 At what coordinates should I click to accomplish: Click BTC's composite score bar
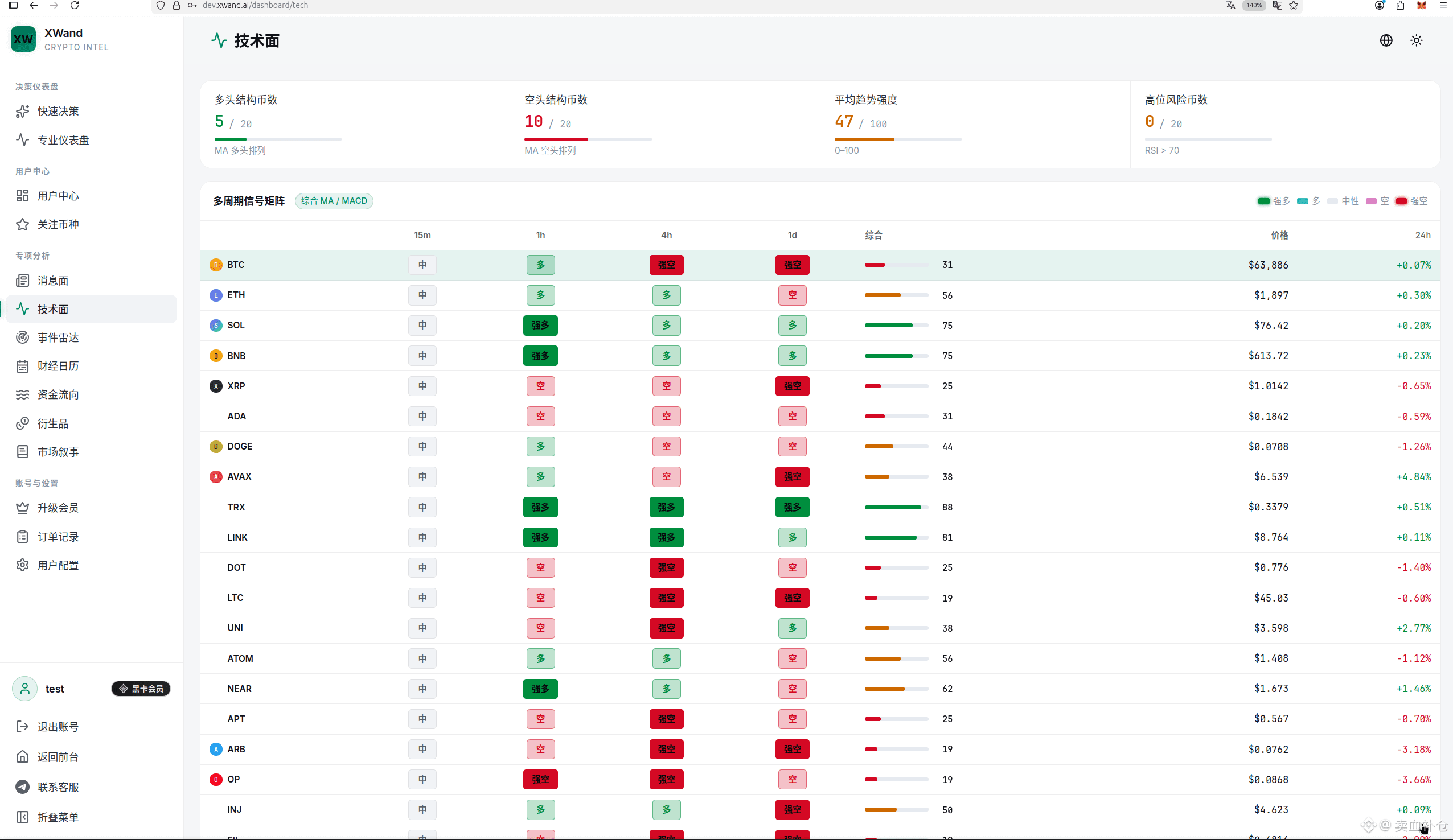pyautogui.click(x=896, y=265)
